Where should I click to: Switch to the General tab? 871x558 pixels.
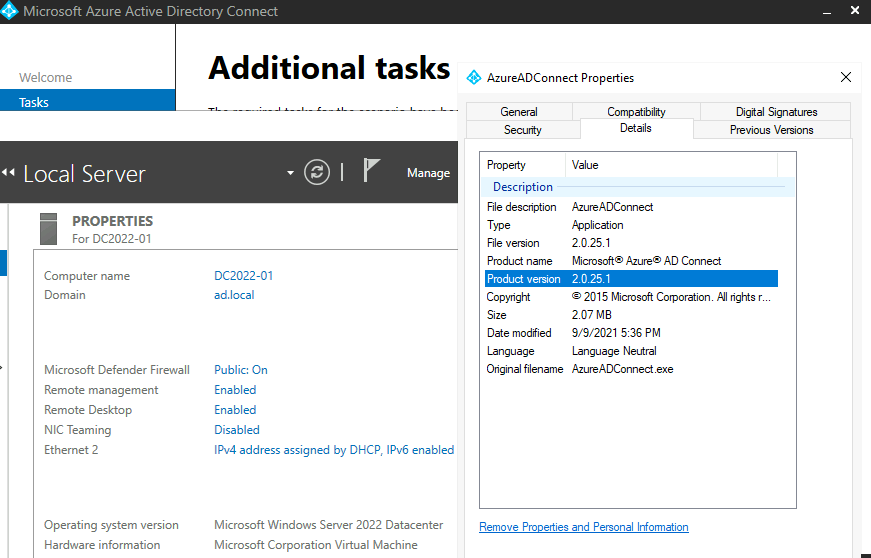(519, 112)
